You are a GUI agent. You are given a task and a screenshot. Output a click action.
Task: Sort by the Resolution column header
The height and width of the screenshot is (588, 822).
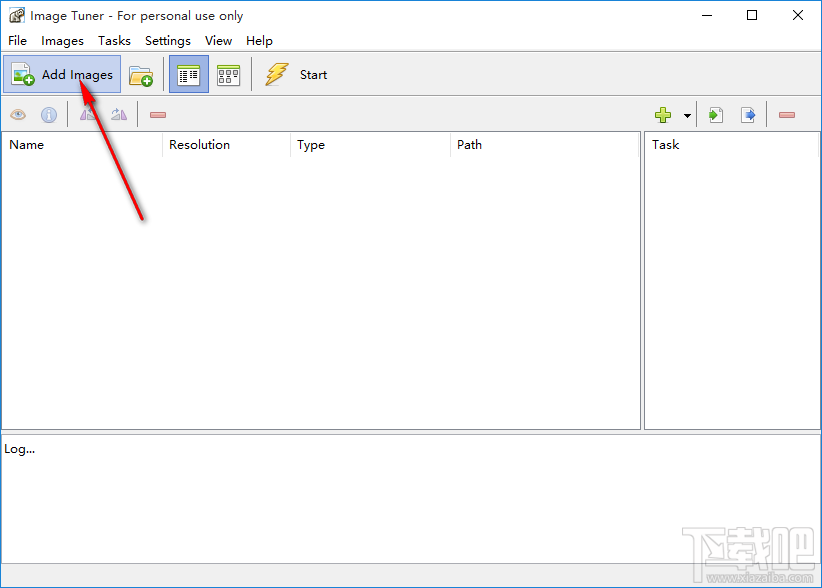(226, 145)
